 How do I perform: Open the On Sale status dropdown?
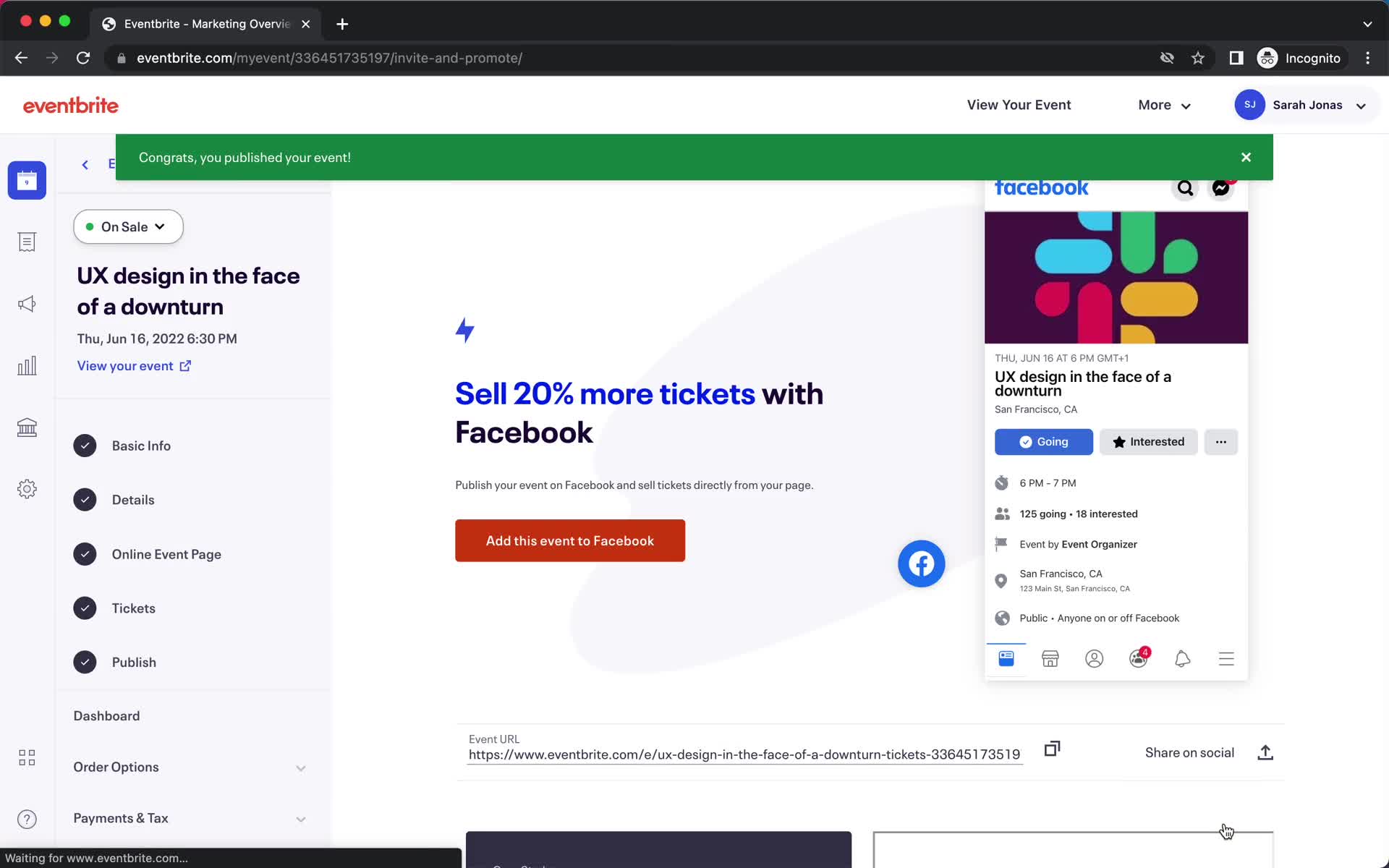pos(128,227)
